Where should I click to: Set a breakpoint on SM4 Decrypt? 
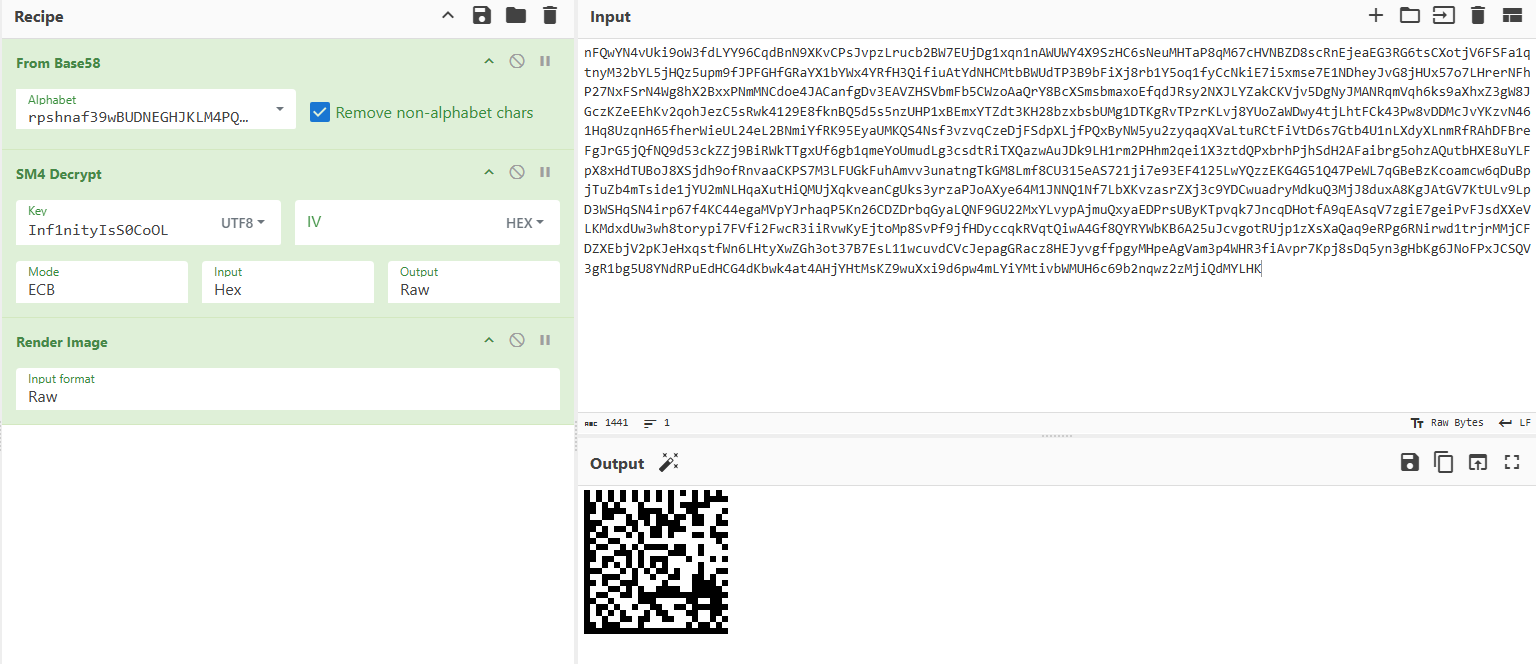pos(545,173)
